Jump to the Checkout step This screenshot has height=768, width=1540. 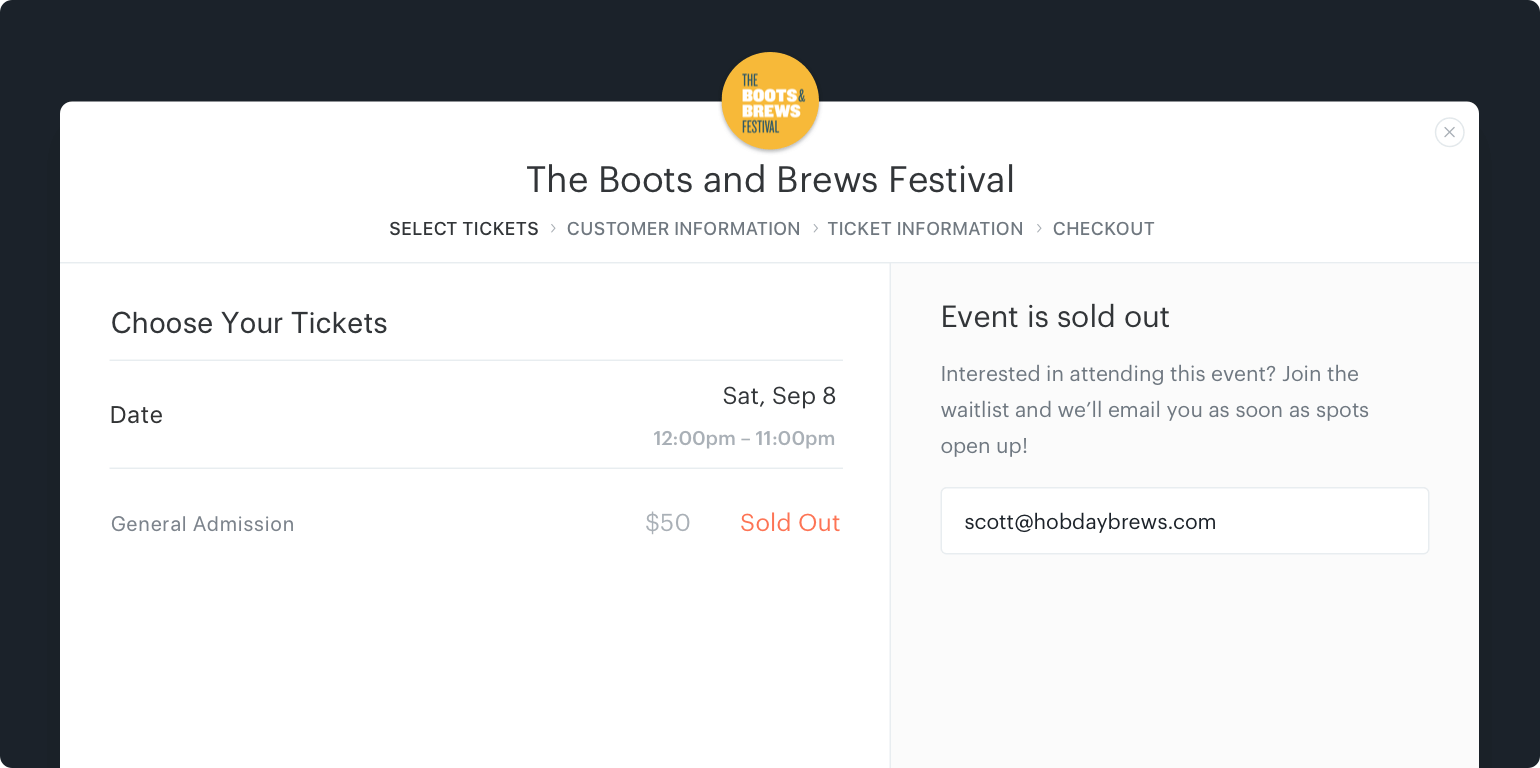[1103, 229]
